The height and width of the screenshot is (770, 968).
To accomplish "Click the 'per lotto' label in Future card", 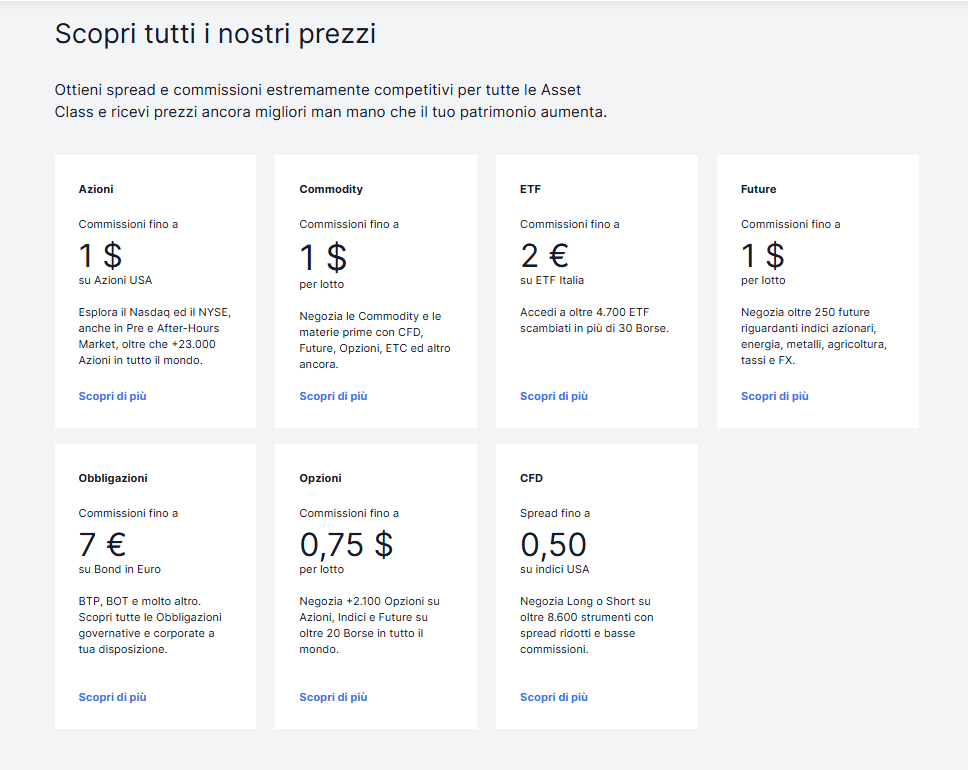I will 764,280.
